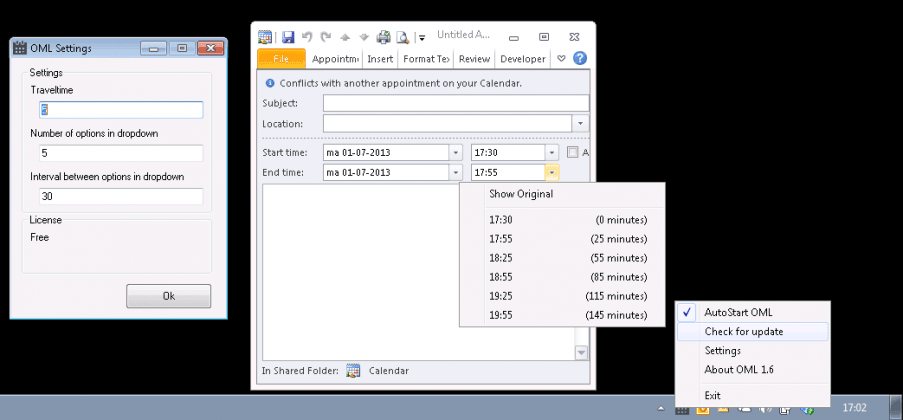Switch to the Appointment ribbon tab
The image size is (903, 420).
point(335,59)
